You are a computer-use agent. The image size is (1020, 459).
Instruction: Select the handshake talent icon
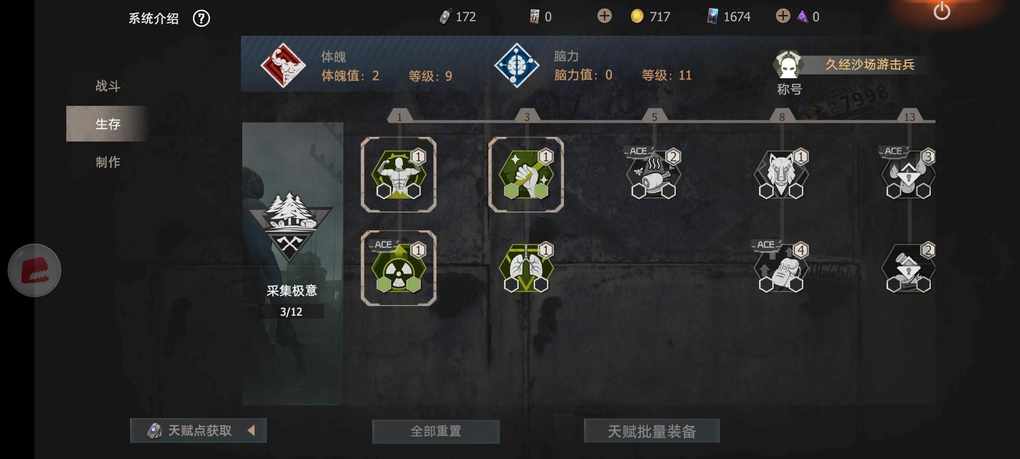pyautogui.click(x=526, y=174)
